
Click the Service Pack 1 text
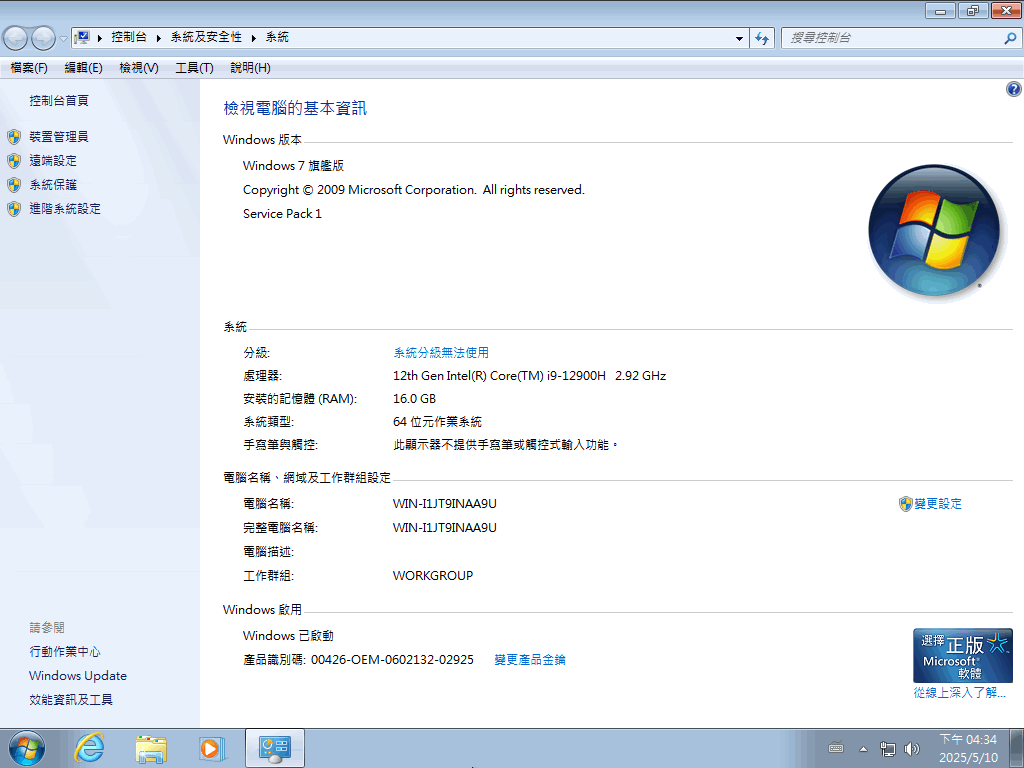282,214
